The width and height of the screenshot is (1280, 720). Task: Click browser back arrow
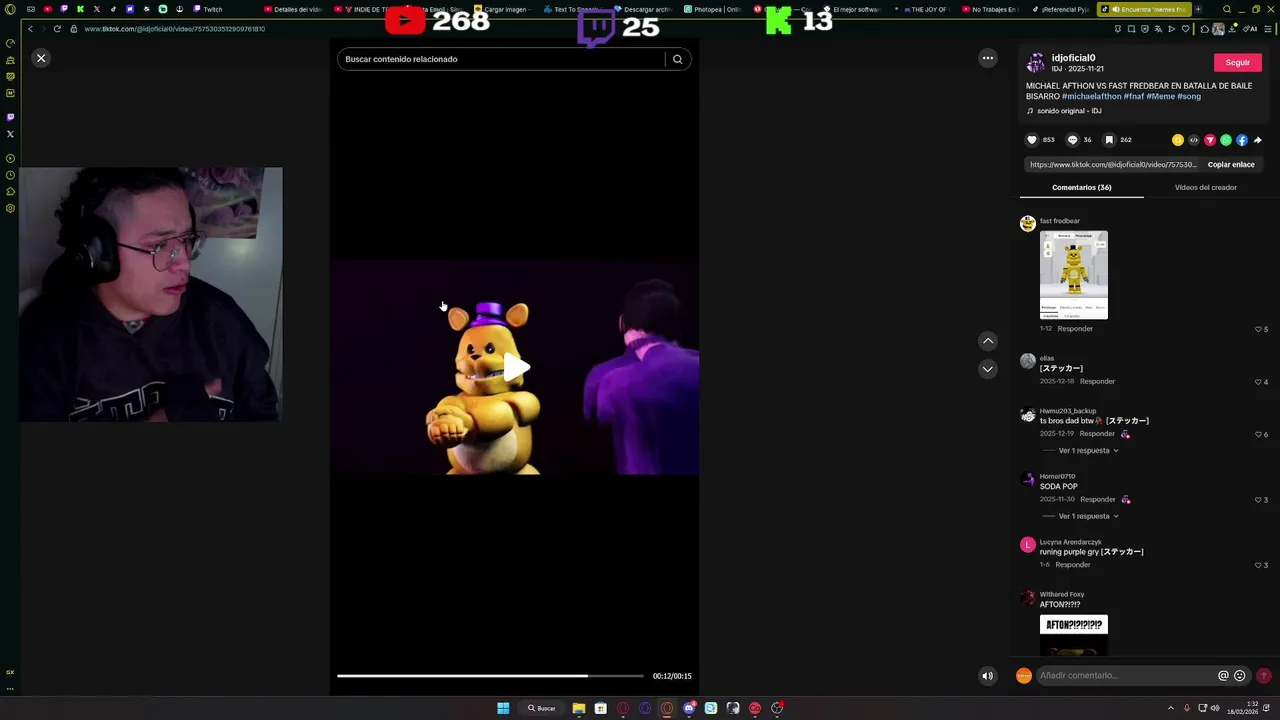[x=30, y=29]
